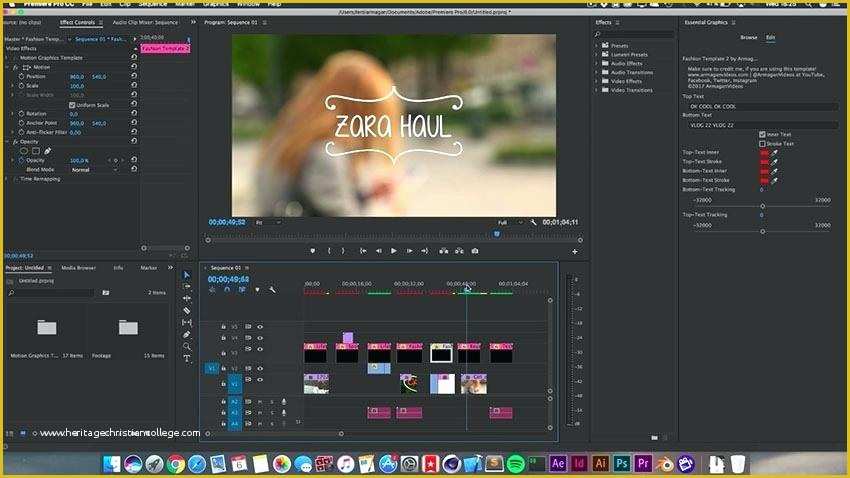The image size is (850, 478).
Task: Open Photoshop from the Dock
Action: pyautogui.click(x=622, y=463)
